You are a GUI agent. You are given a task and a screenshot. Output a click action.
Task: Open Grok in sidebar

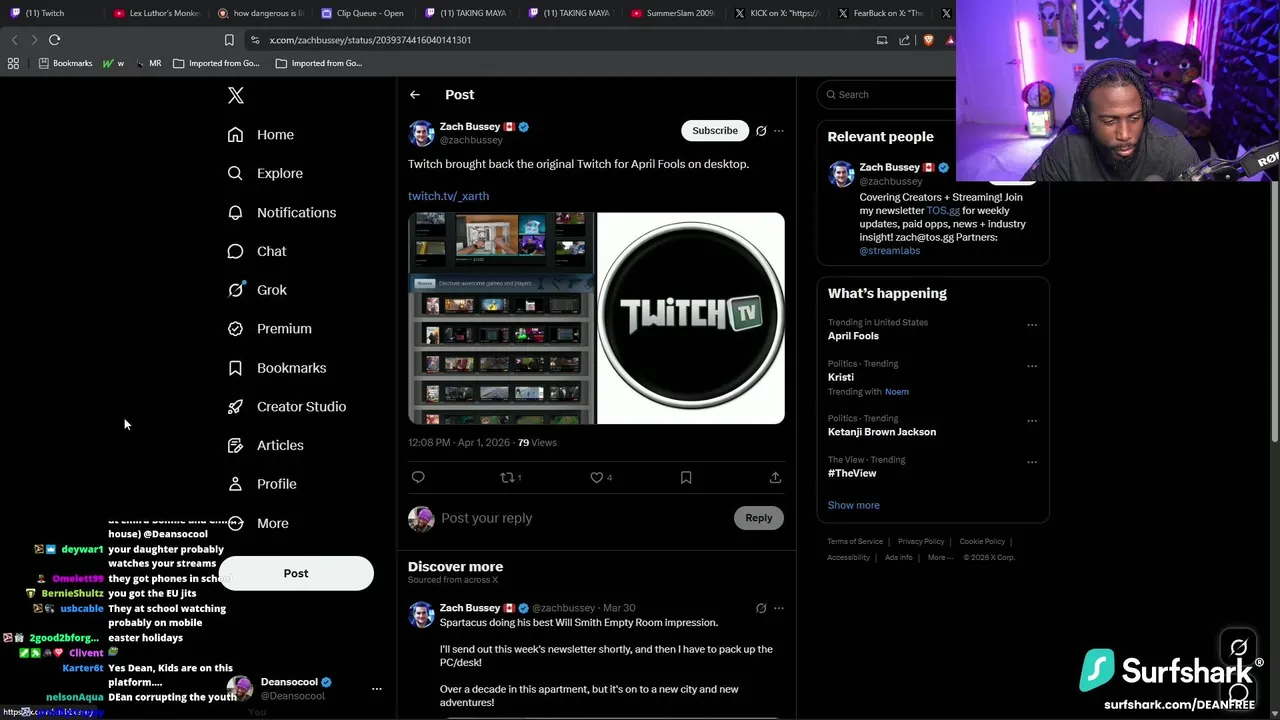click(257, 290)
